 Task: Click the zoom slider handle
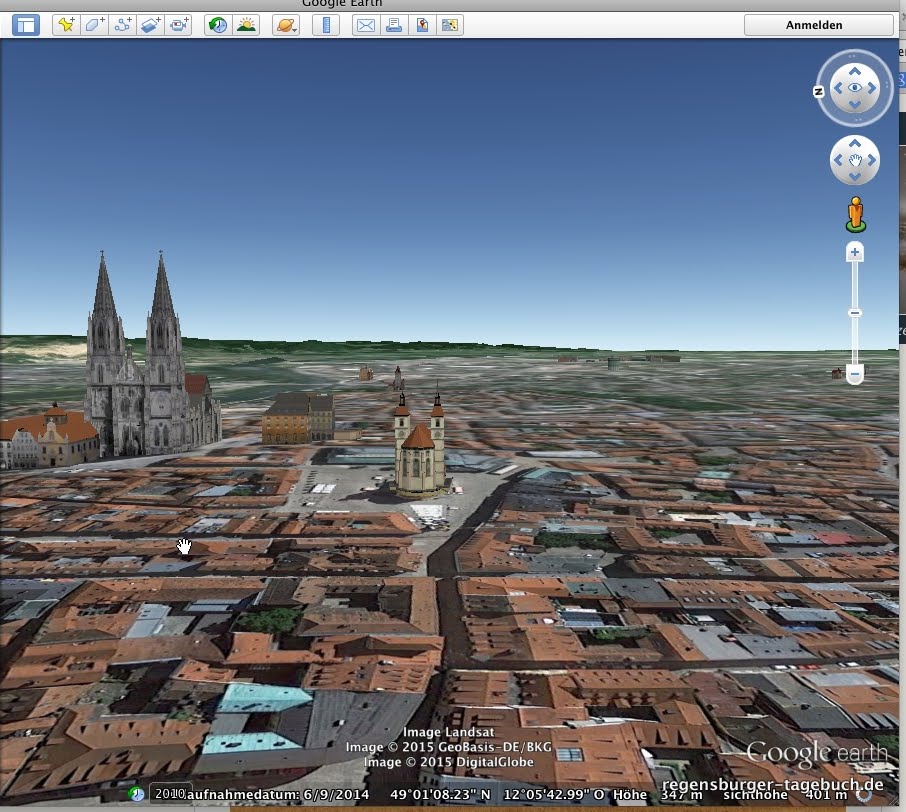855,313
